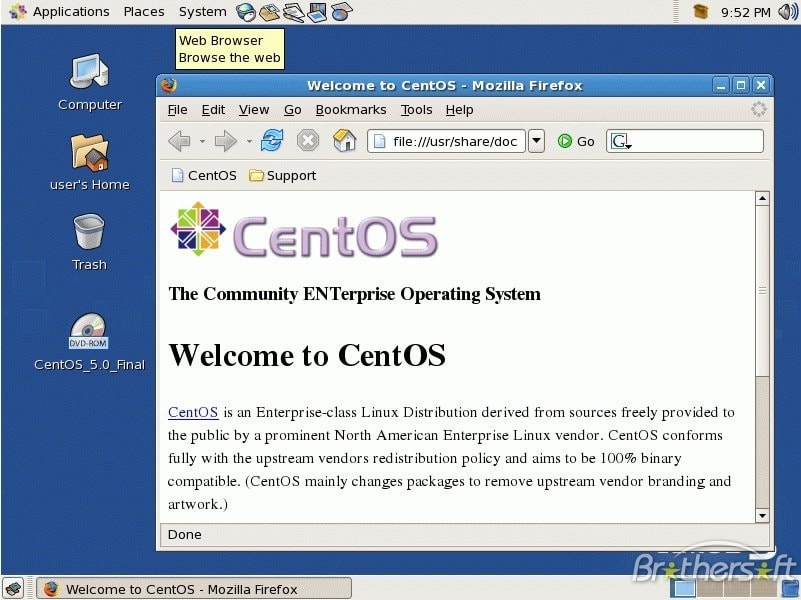Click the Forward arrow button
The image size is (801, 600).
[x=226, y=141]
